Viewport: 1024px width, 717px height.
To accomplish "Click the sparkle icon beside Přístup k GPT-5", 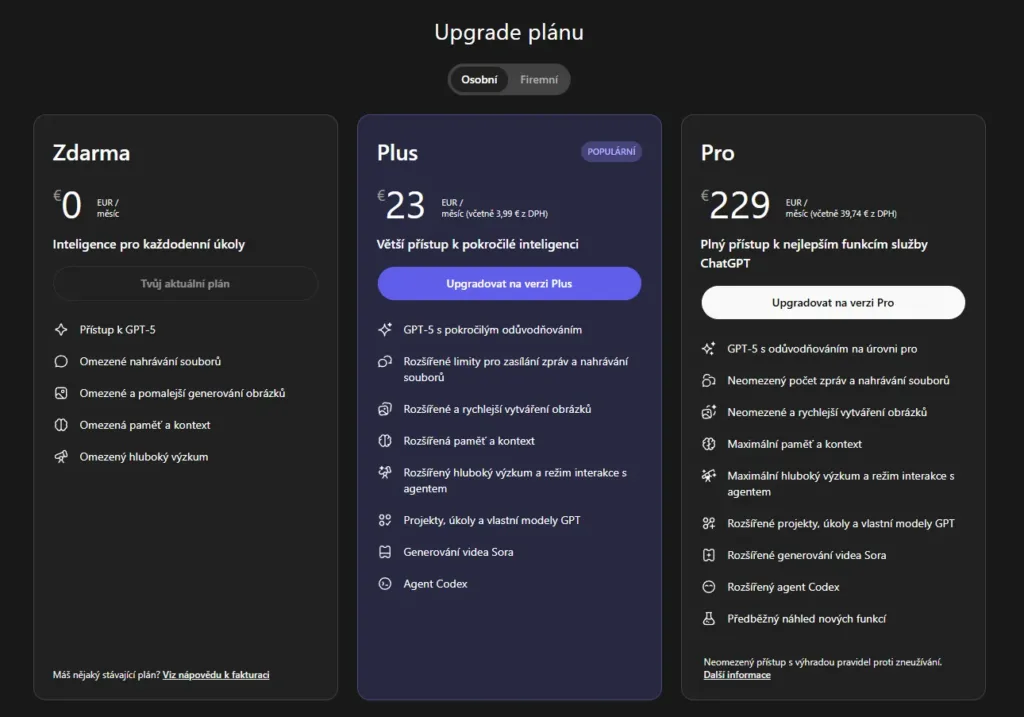I will pos(61,330).
